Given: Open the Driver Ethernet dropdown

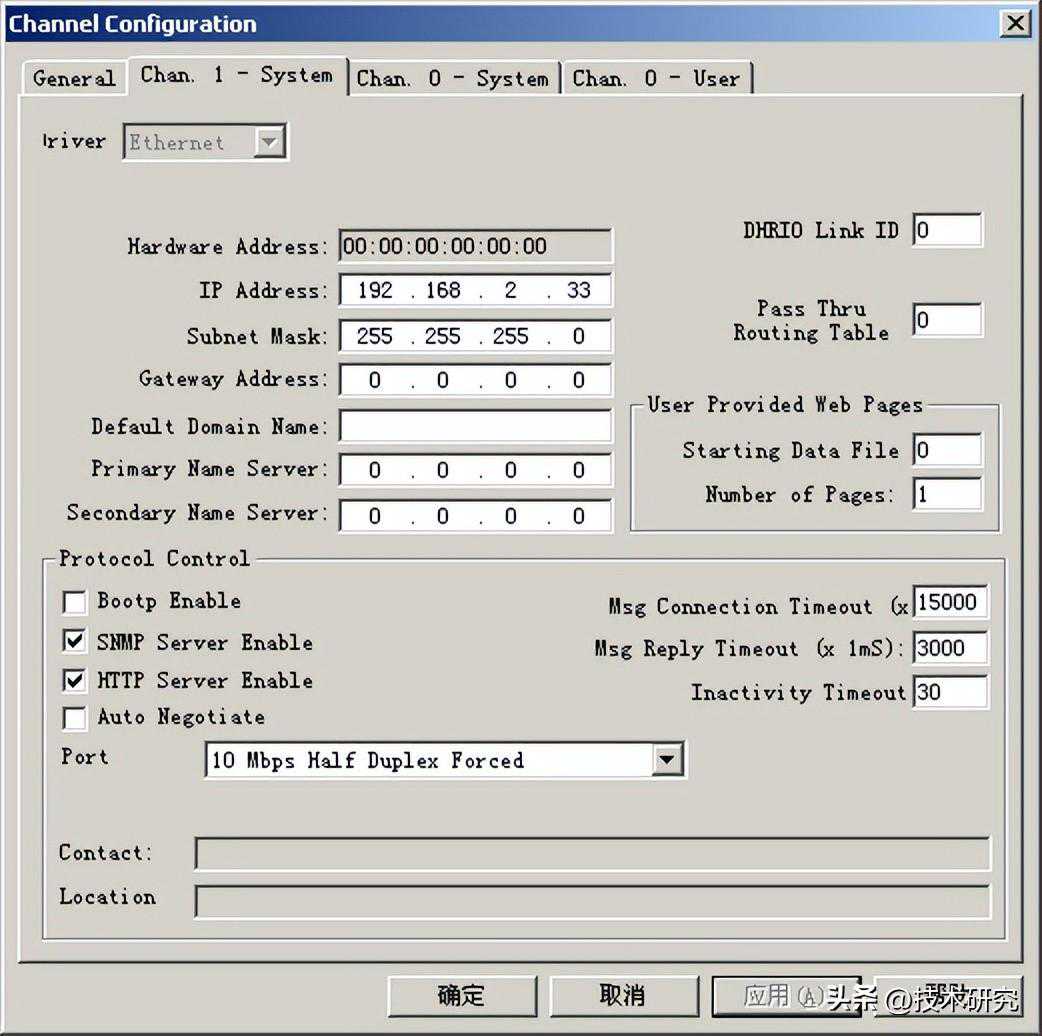Looking at the screenshot, I should click(268, 142).
